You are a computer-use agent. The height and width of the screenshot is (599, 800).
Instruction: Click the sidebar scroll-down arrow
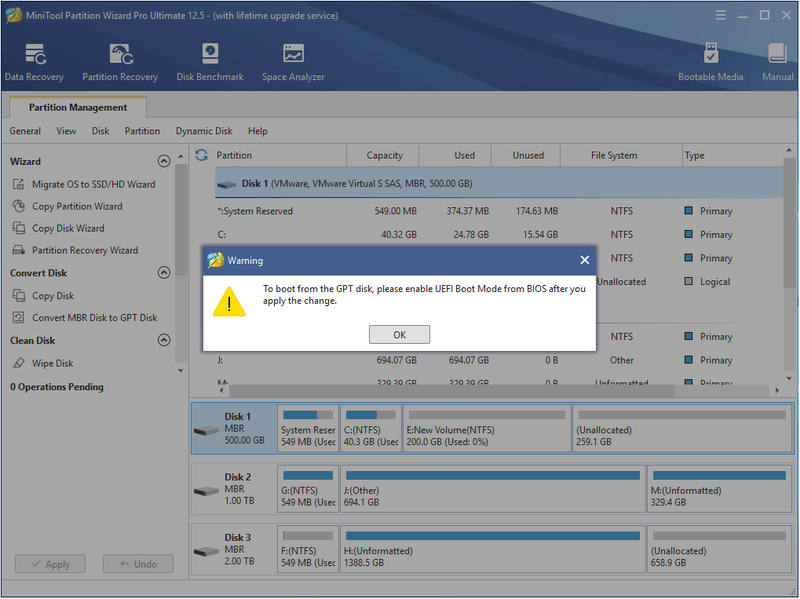pyautogui.click(x=181, y=371)
